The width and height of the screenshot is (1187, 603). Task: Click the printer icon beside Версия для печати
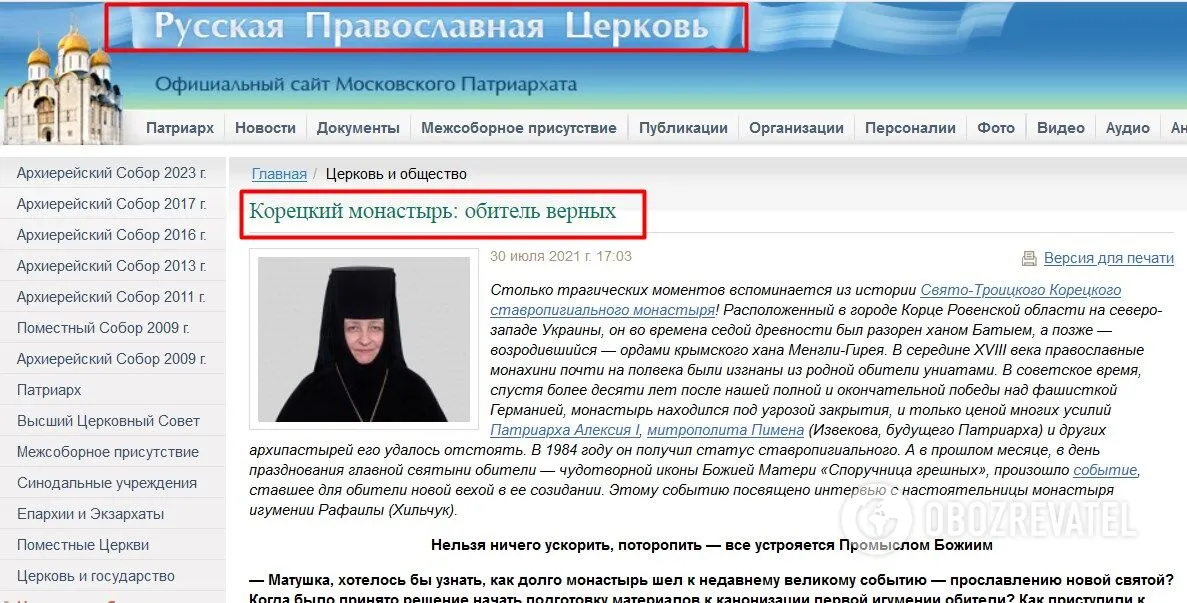[x=1029, y=259]
